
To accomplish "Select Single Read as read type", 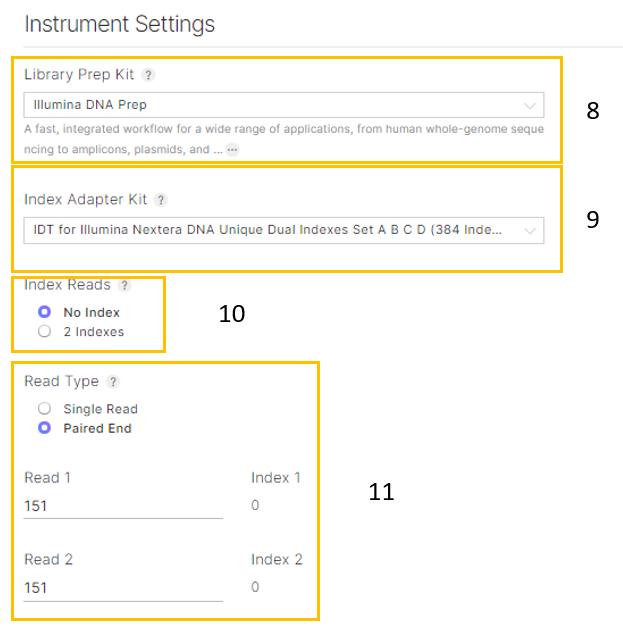I will tap(44, 409).
